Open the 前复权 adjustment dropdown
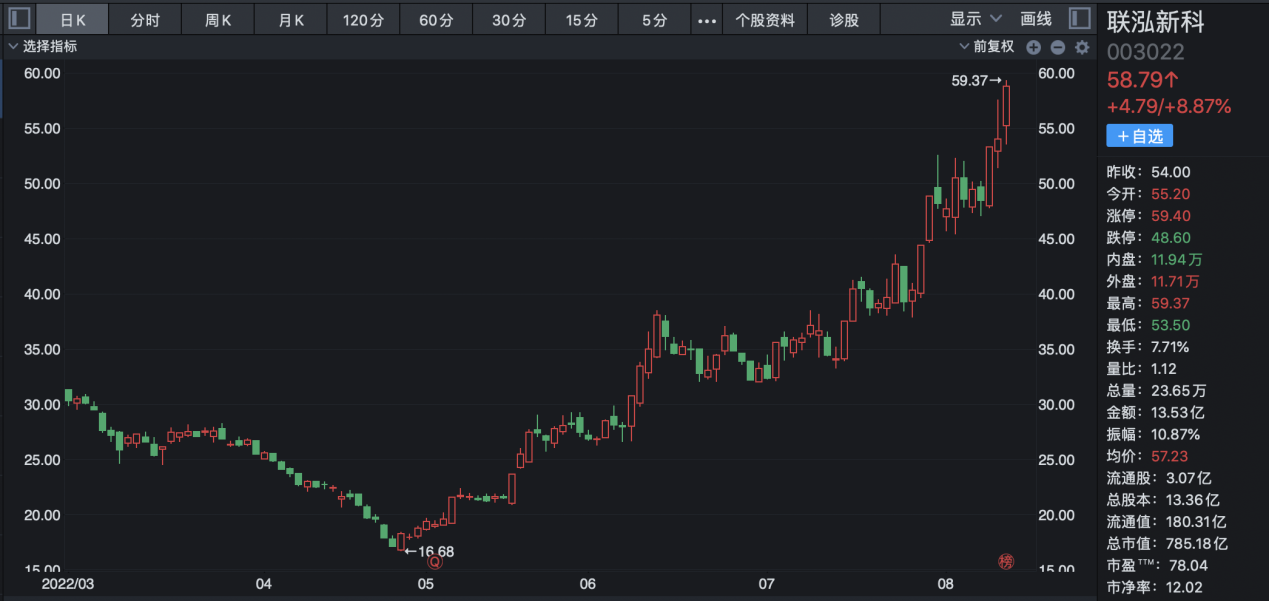This screenshot has height=601, width=1269. 987,46
